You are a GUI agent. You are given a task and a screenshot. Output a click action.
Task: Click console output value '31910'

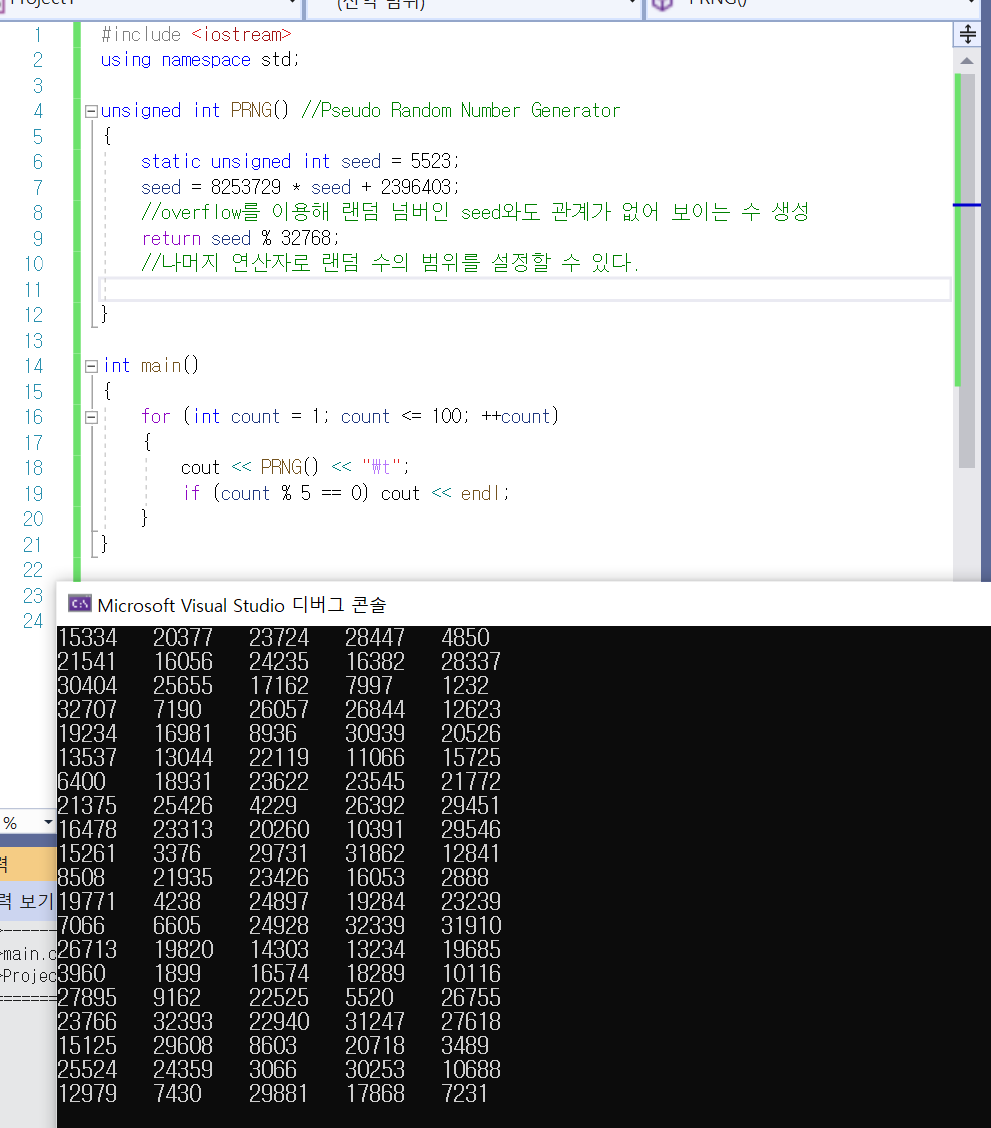(x=471, y=926)
